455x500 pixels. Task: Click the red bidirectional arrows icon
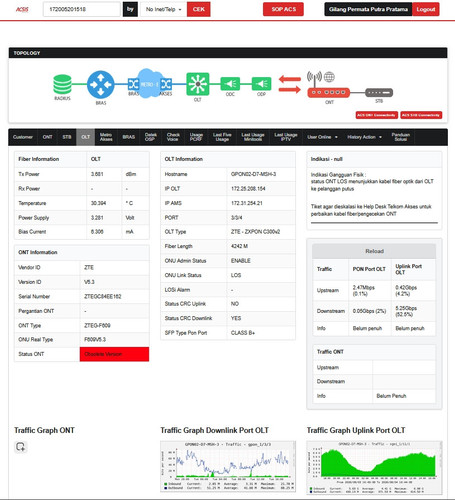point(290,84)
